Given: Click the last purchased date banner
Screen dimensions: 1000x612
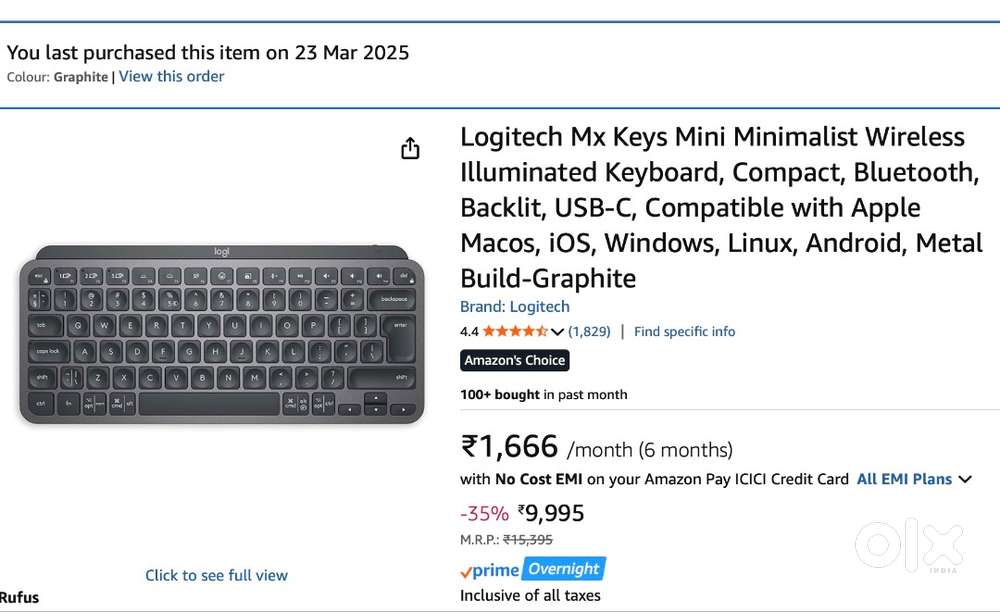Looking at the screenshot, I should [x=208, y=53].
